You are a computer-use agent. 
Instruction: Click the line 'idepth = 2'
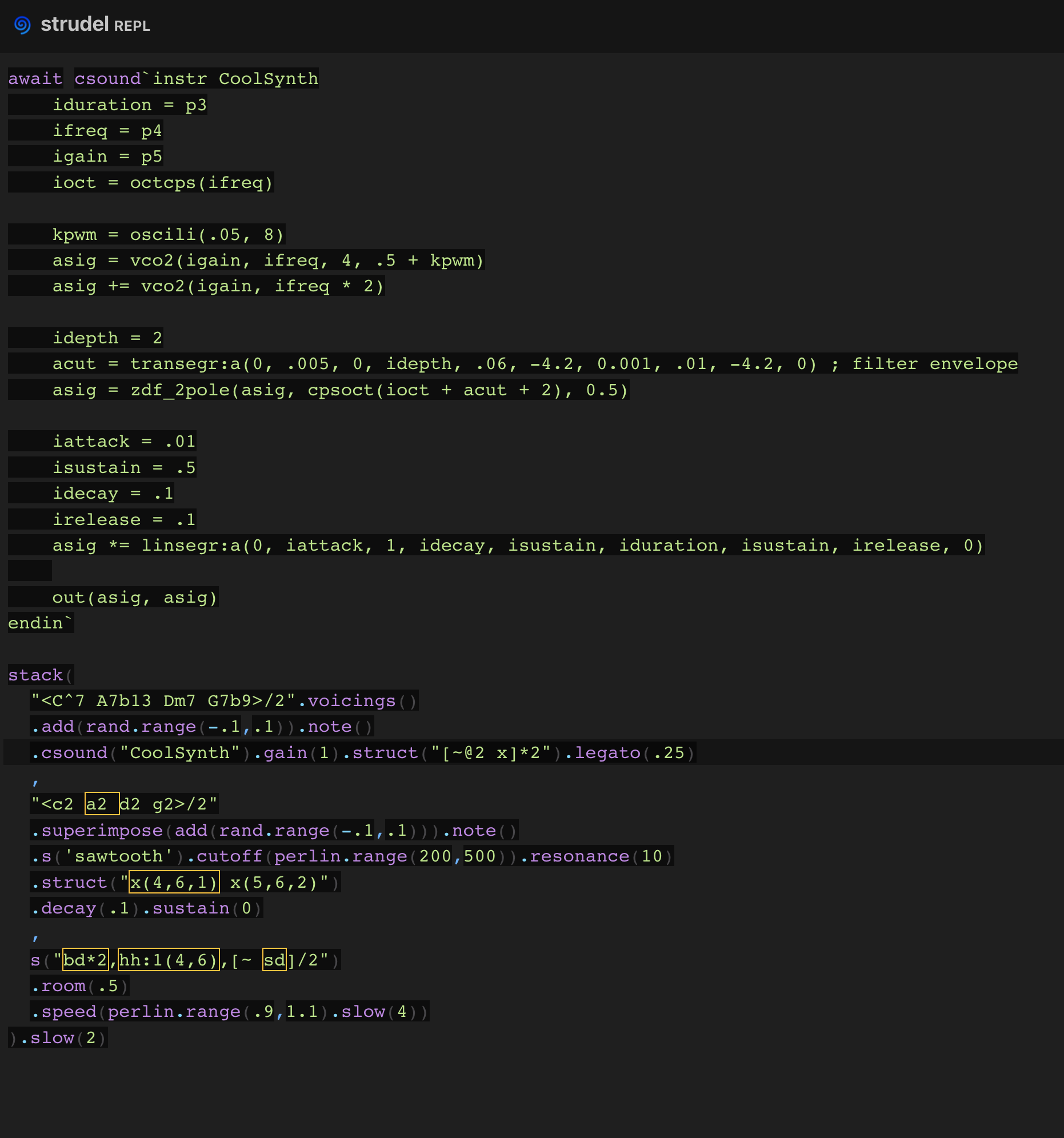107,338
